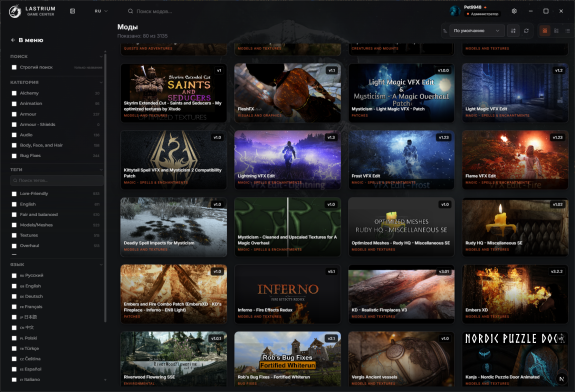575x392 pixels.
Task: Click the sidebar filter scrollbar
Action: [x=105, y=187]
